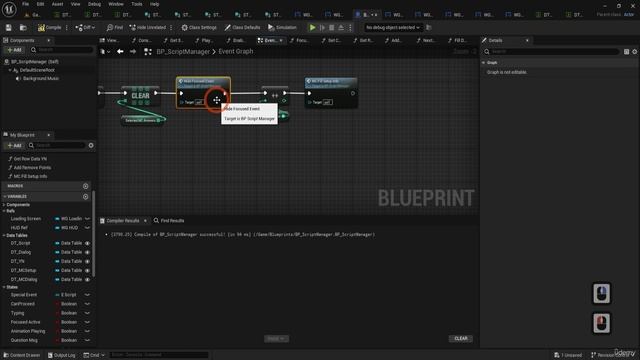The height and width of the screenshot is (360, 640).
Task: Open the Help menu
Action: 154,4
